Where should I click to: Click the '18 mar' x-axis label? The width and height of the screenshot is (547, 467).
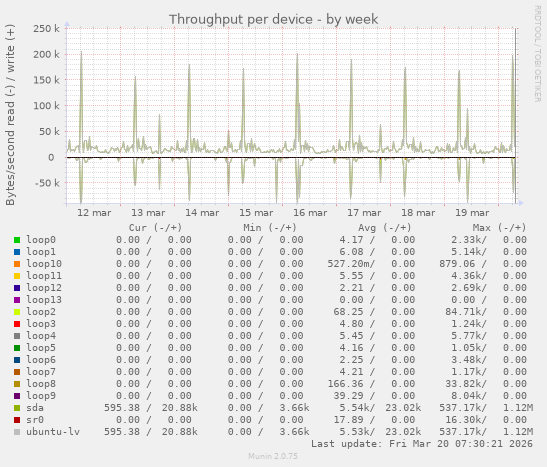click(418, 213)
